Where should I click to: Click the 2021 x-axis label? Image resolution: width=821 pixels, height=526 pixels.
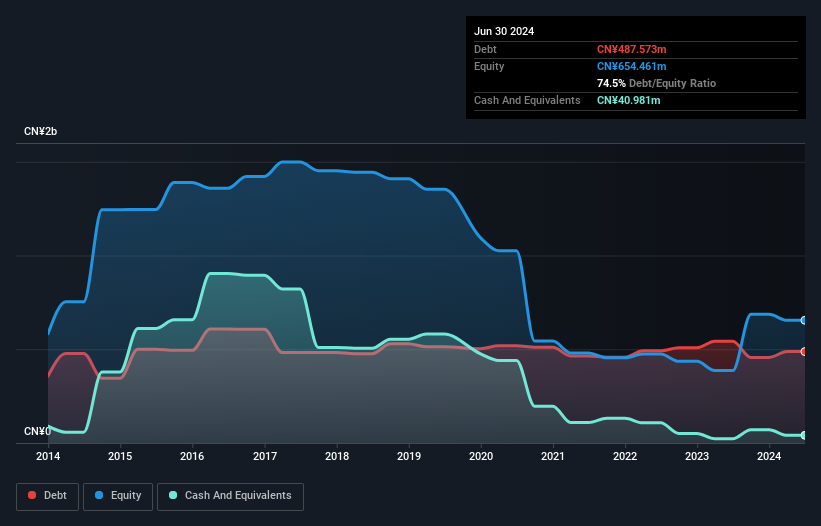click(553, 456)
